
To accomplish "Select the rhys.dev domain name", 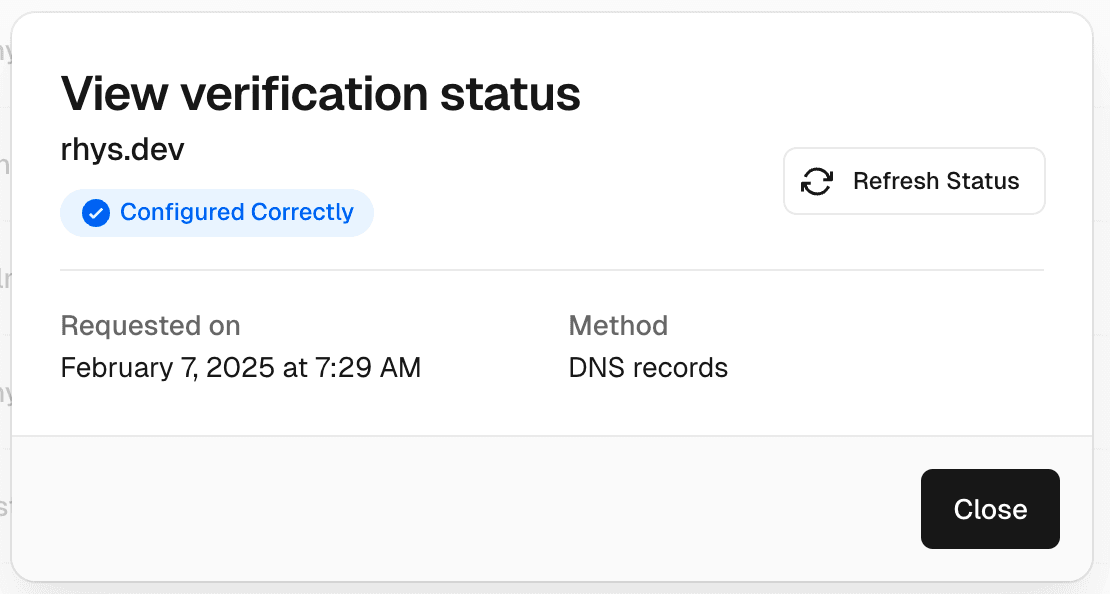I will coord(122,149).
